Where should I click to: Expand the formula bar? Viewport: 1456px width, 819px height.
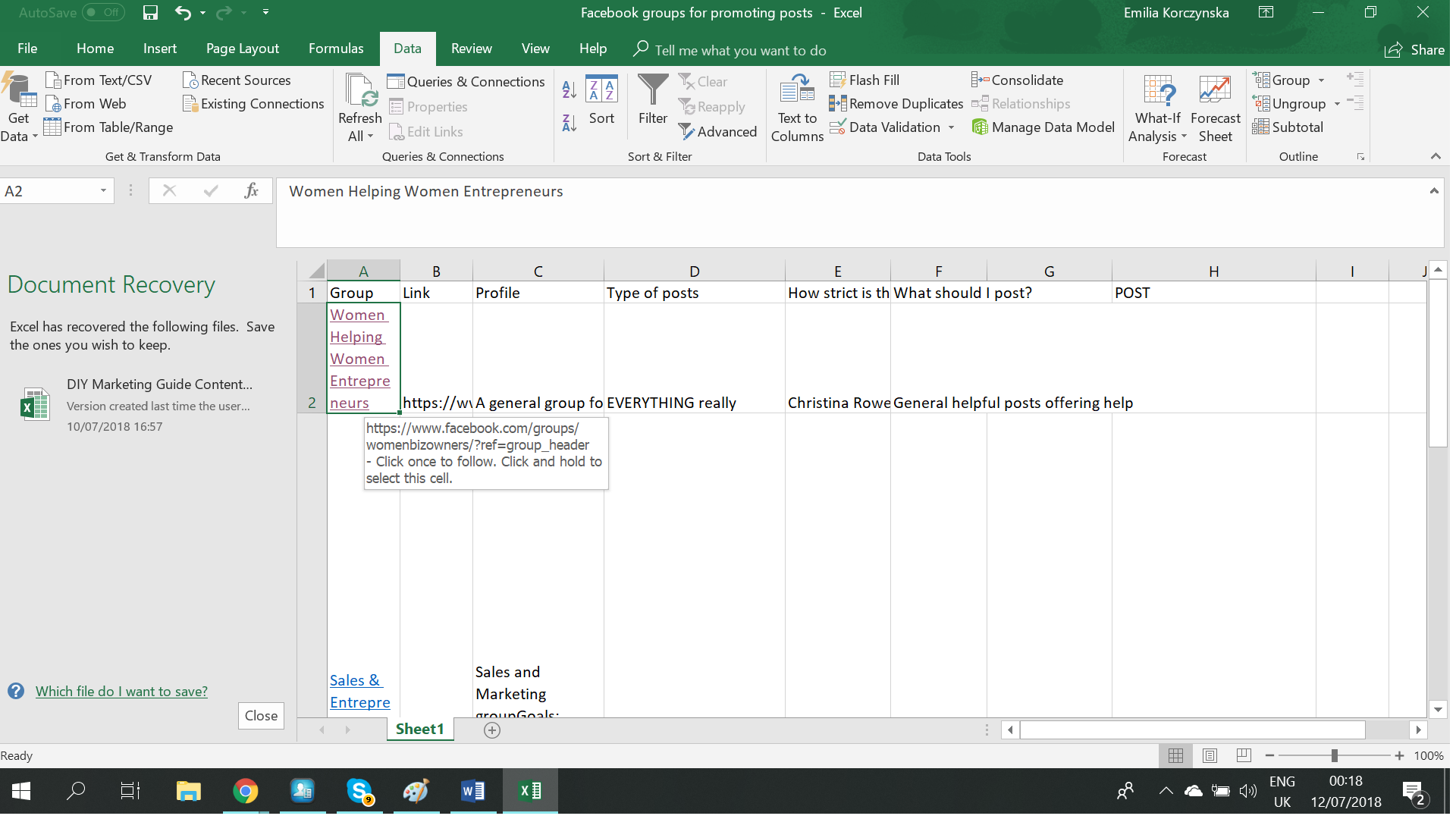coord(1434,191)
